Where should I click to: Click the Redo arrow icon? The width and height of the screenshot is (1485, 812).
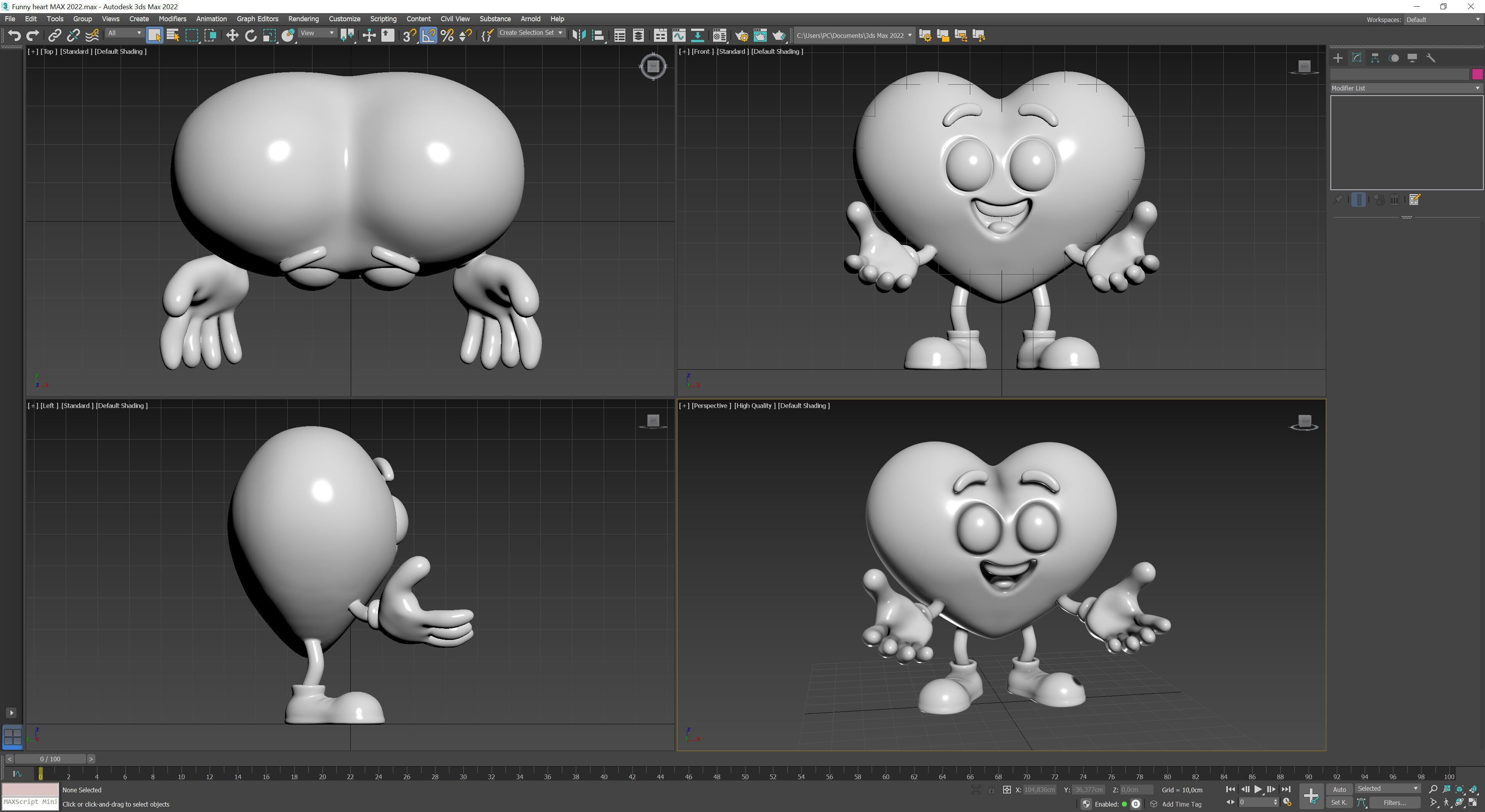[x=33, y=36]
